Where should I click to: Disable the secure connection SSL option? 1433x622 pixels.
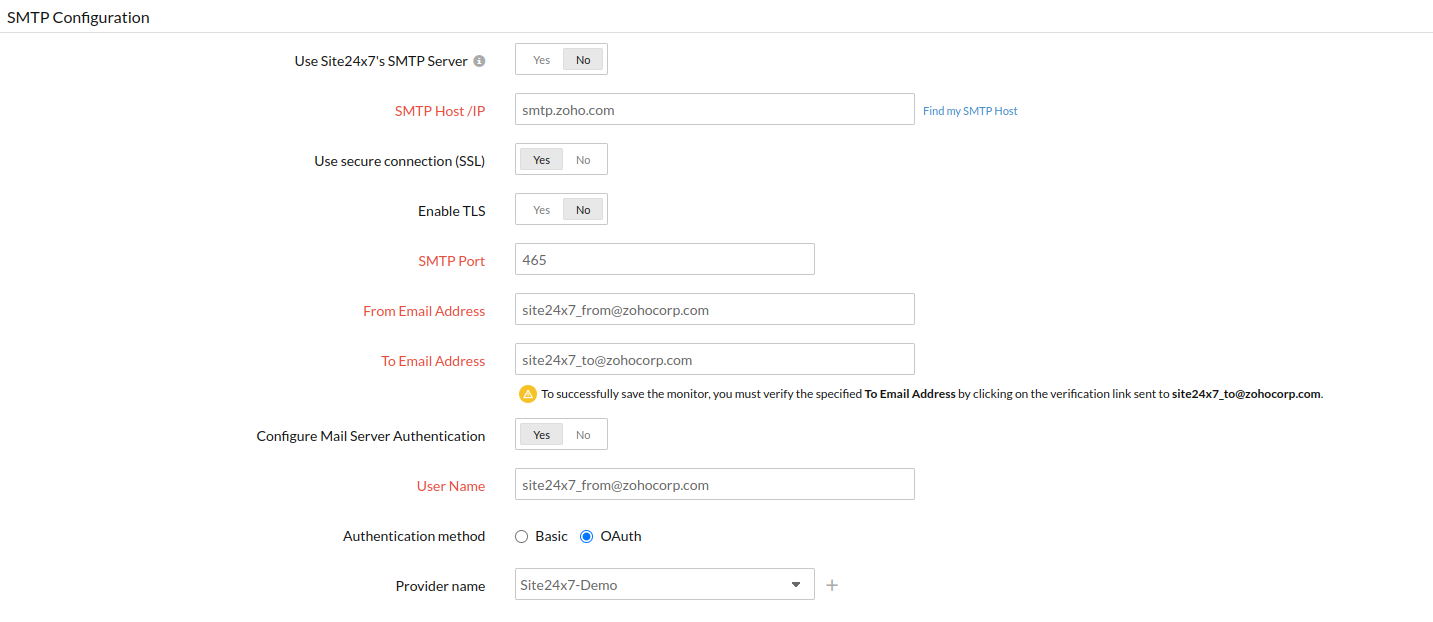click(583, 159)
